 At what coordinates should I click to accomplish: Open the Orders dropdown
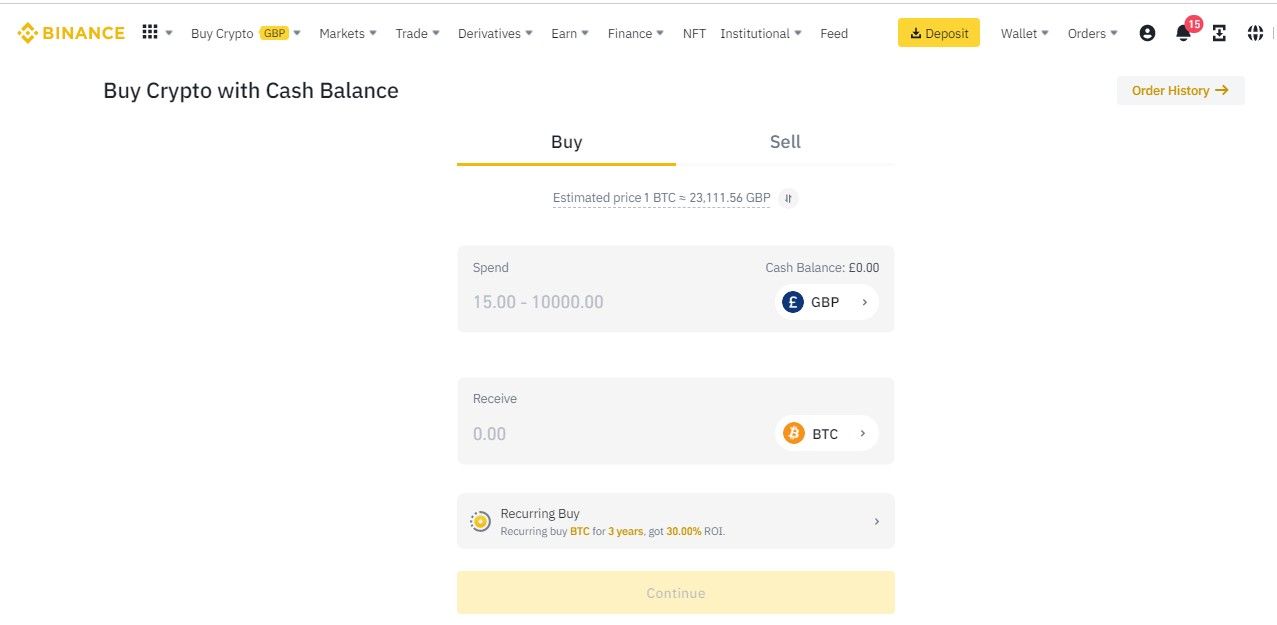[x=1093, y=33]
